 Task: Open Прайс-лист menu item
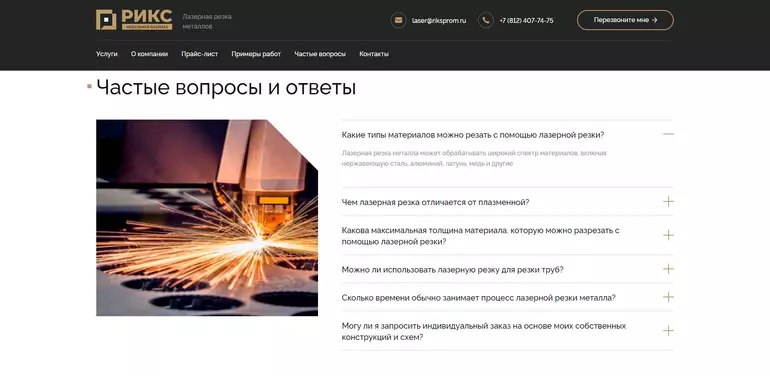(x=199, y=54)
